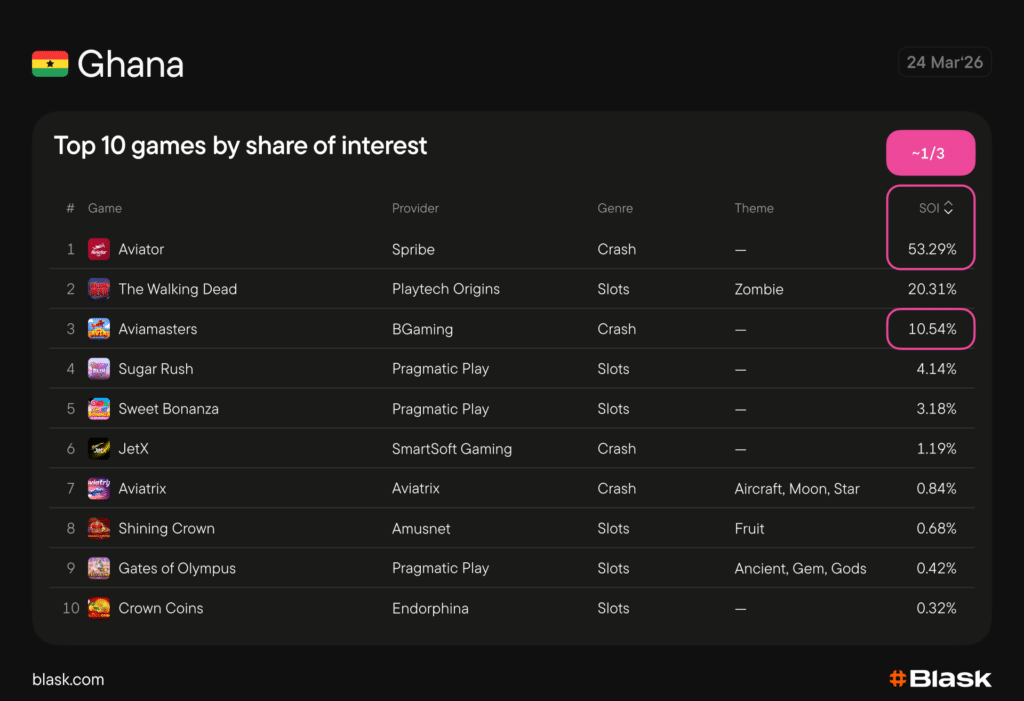This screenshot has width=1024, height=701.
Task: Click the Ghana flag icon
Action: [x=50, y=64]
